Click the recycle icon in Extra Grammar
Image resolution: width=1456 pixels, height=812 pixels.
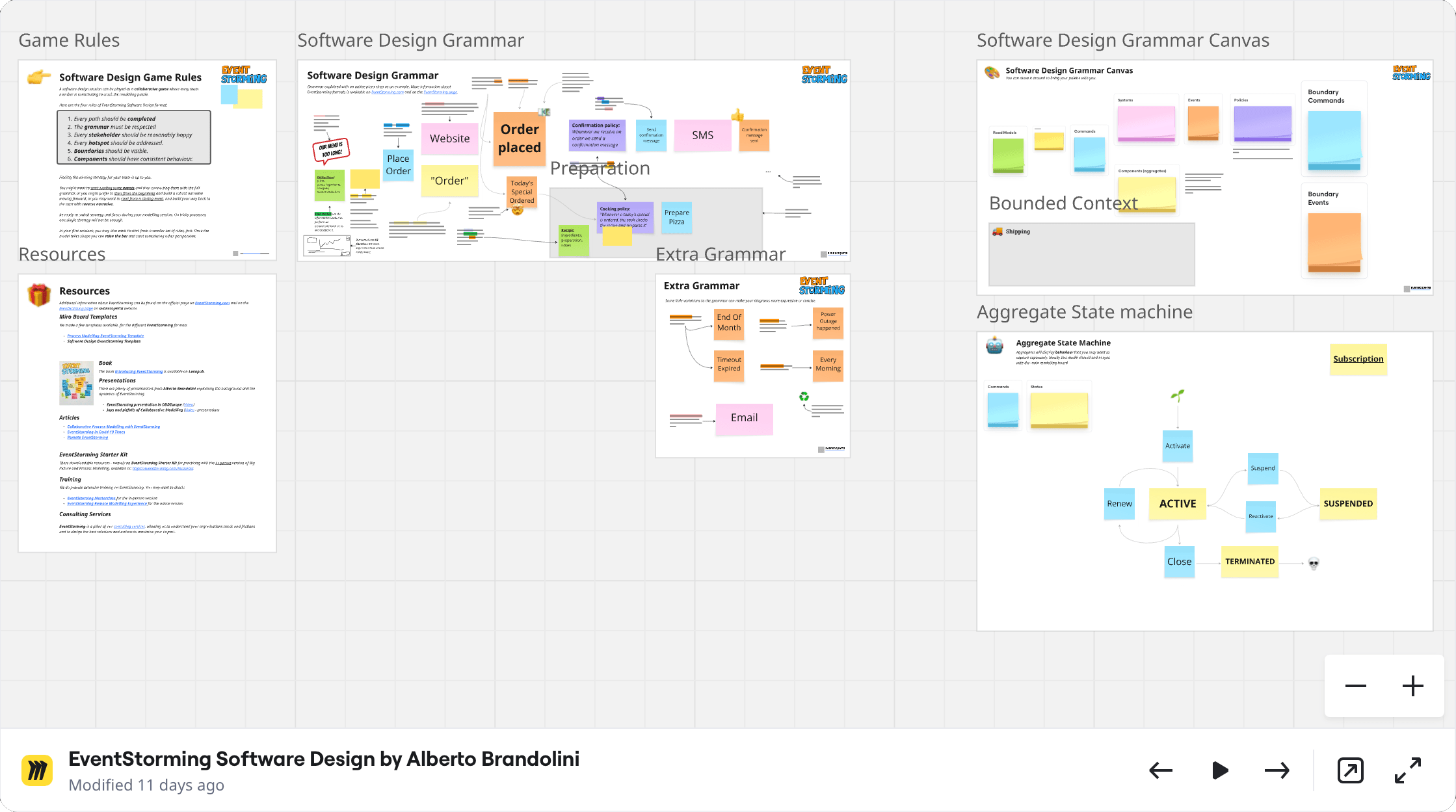[804, 397]
